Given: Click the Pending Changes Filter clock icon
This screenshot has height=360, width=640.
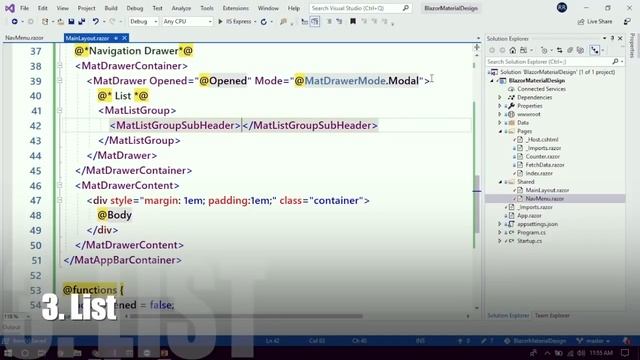Looking at the screenshot, I should coord(544,50).
